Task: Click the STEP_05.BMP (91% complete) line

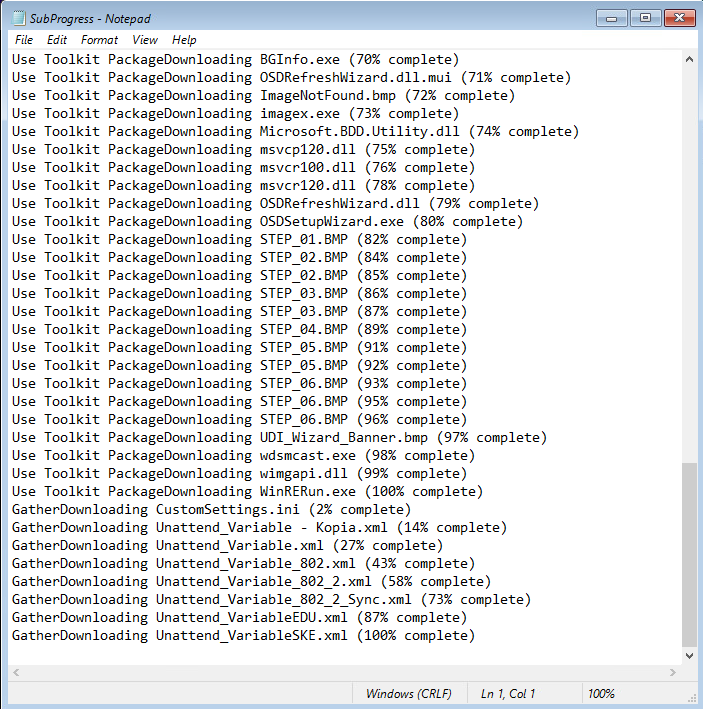Action: [240, 348]
